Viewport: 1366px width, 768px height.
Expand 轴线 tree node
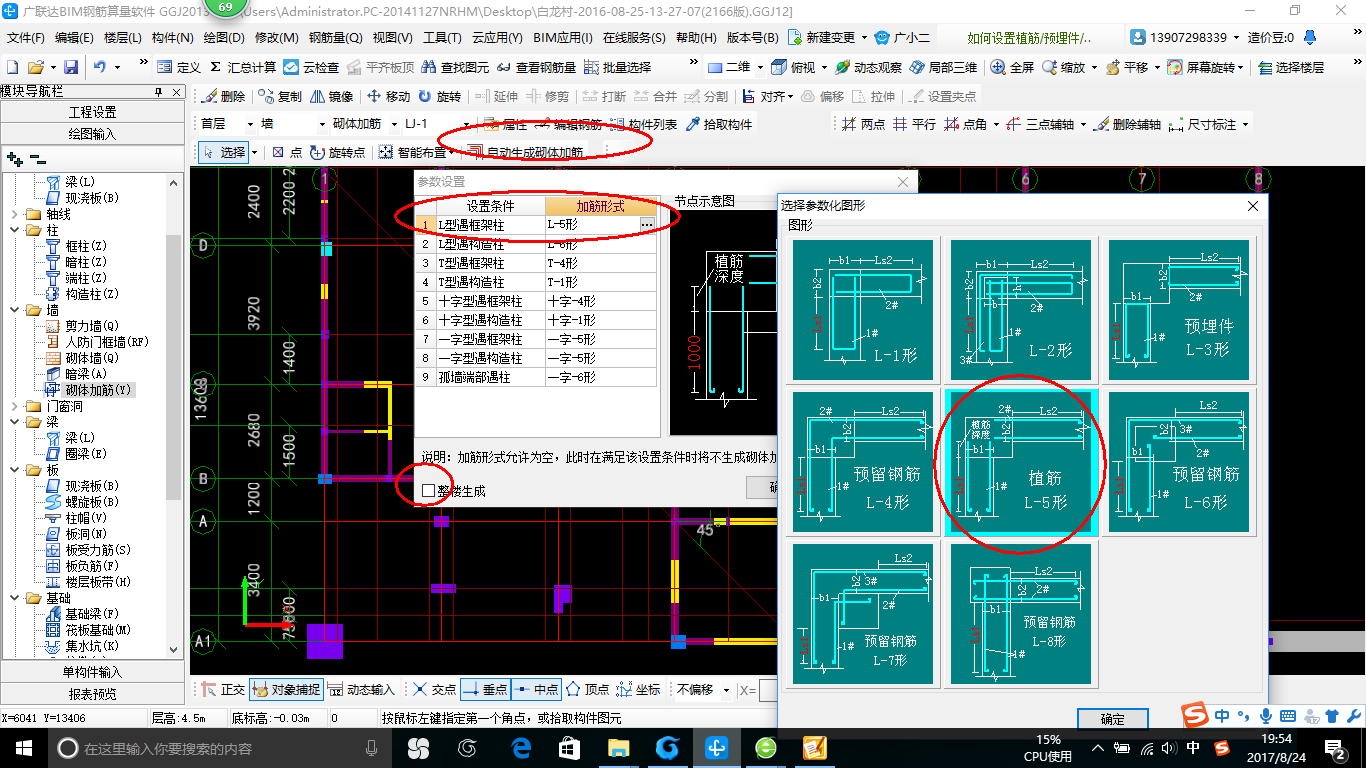tap(13, 214)
